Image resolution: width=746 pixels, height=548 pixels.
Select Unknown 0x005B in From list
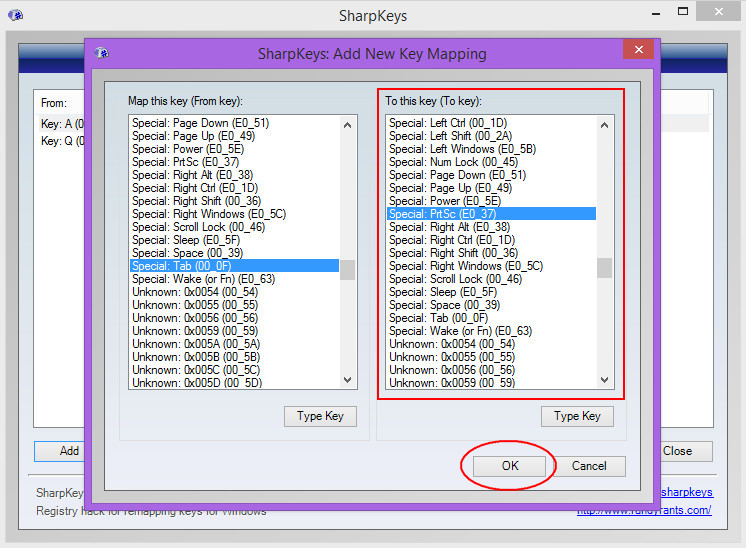point(234,357)
